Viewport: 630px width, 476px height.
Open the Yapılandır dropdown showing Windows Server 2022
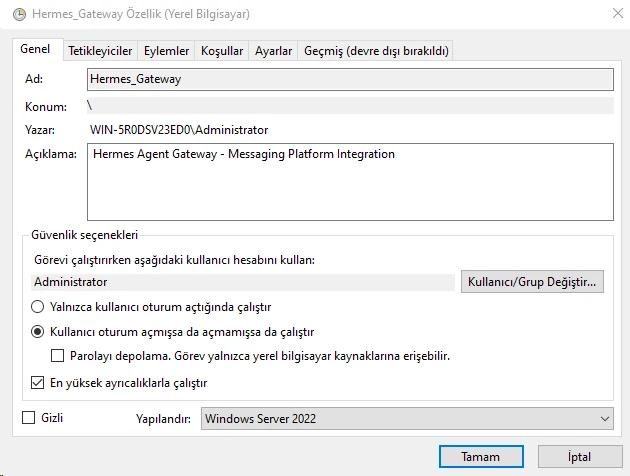(407, 419)
